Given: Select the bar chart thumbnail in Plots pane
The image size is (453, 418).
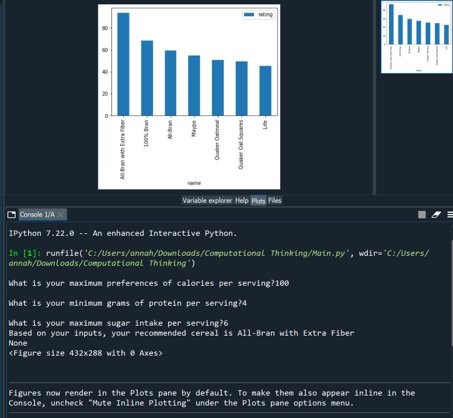Looking at the screenshot, I should (x=417, y=37).
